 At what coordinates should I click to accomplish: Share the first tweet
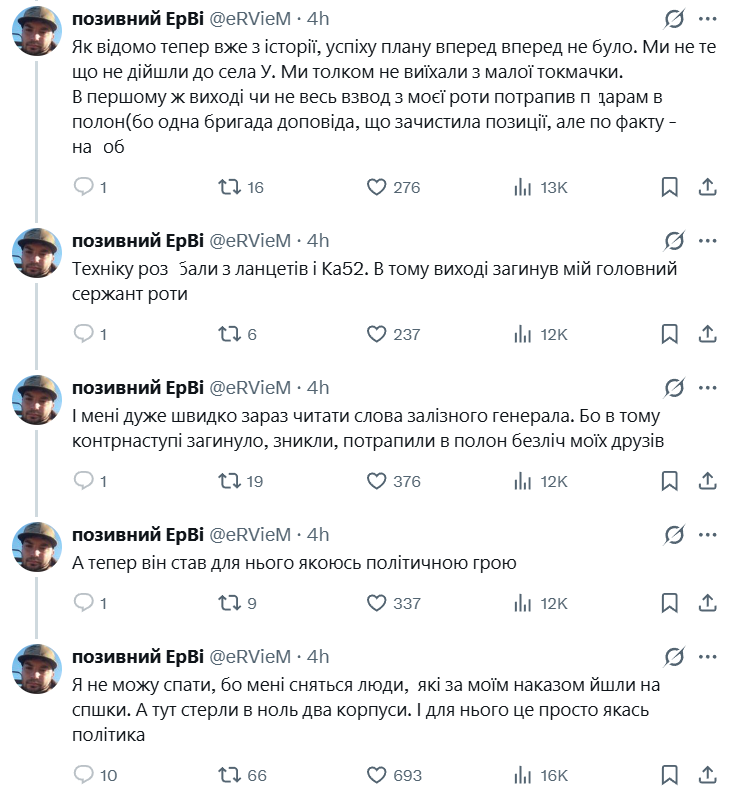click(x=707, y=187)
